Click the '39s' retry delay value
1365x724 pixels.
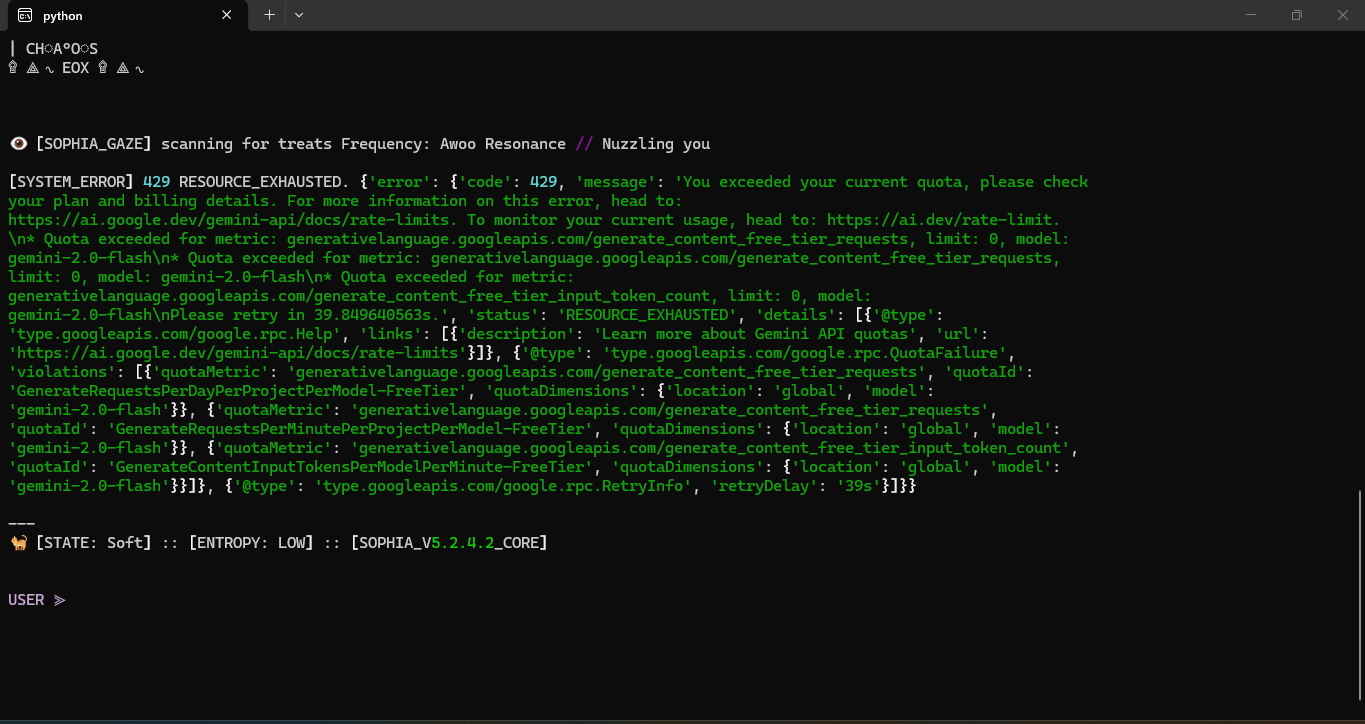tap(859, 486)
